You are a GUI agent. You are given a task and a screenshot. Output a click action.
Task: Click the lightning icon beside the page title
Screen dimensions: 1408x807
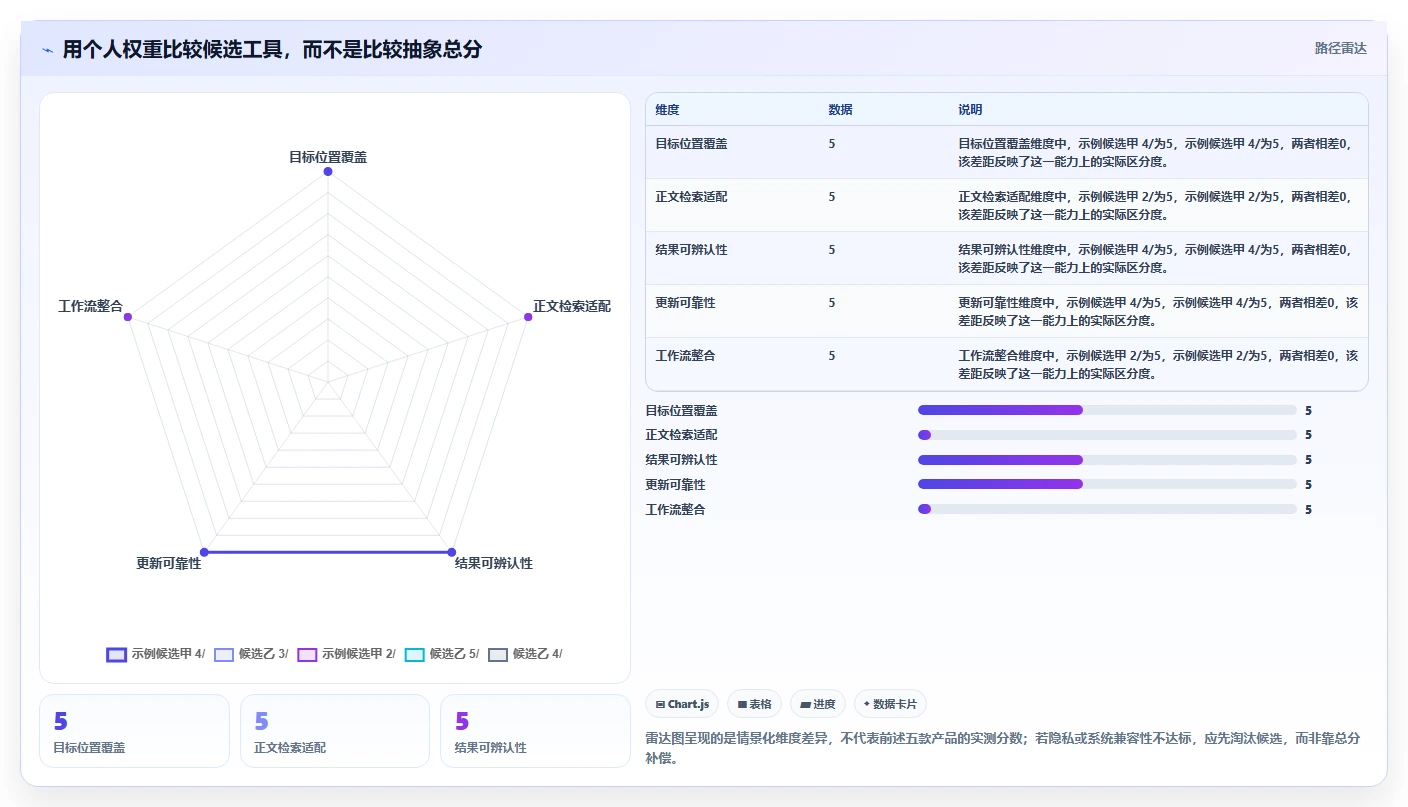pos(48,50)
